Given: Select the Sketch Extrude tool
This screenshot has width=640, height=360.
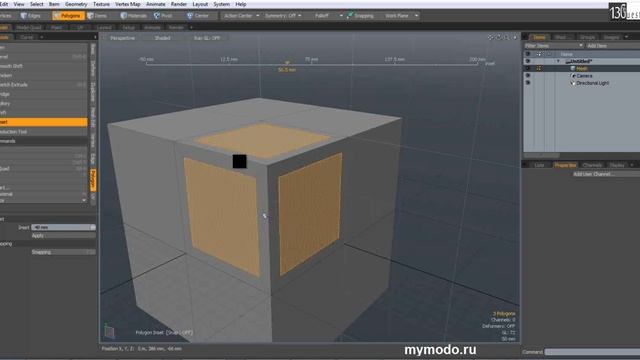Looking at the screenshot, I should click(43, 85).
